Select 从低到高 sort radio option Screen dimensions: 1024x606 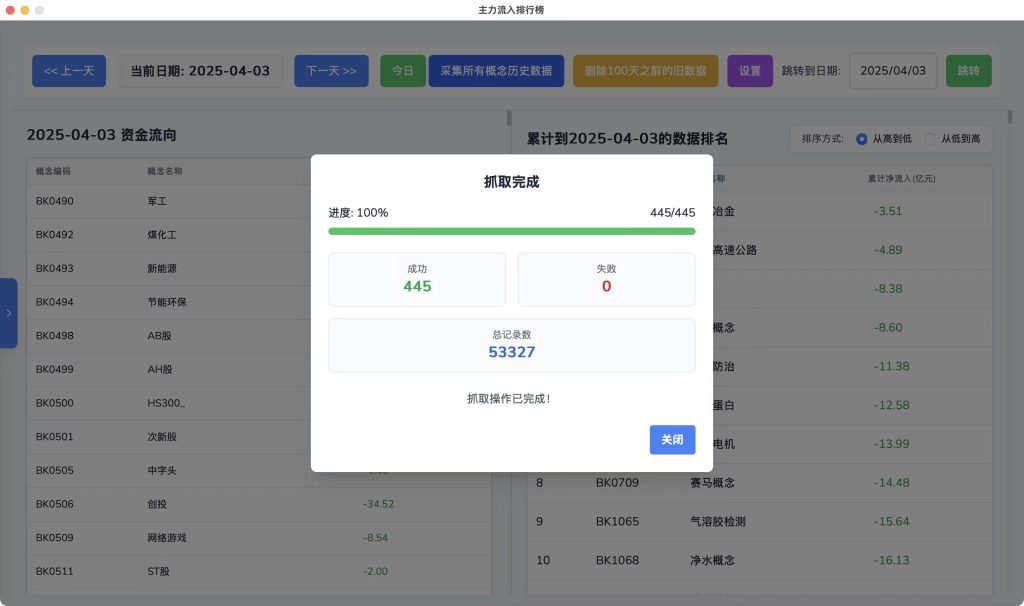coord(931,139)
